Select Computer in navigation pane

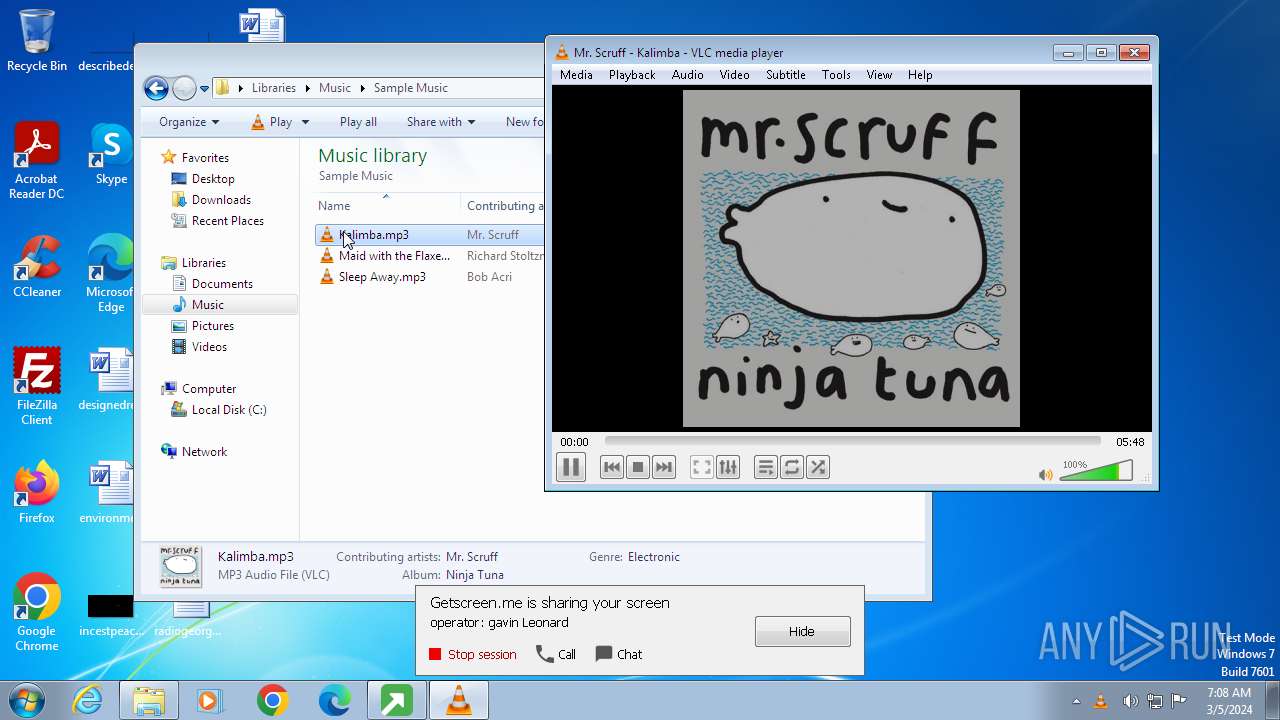click(209, 389)
